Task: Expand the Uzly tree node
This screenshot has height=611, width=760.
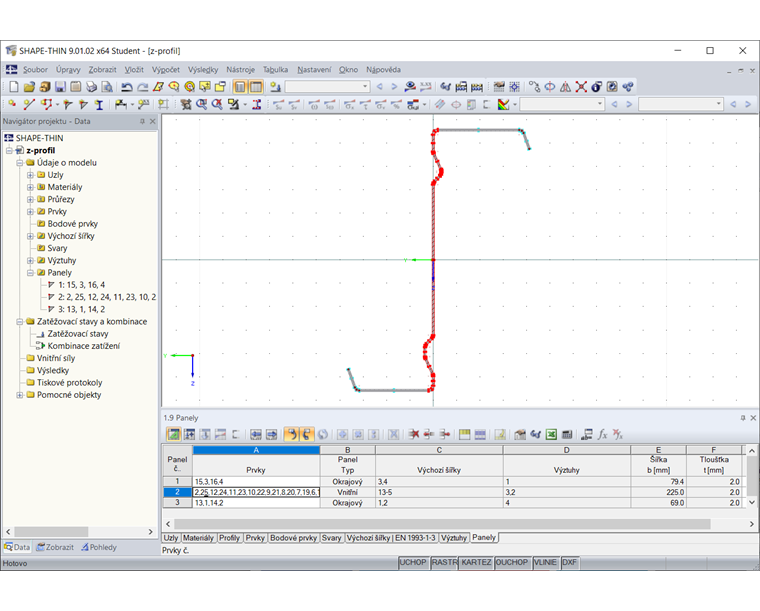Action: pyautogui.click(x=30, y=175)
